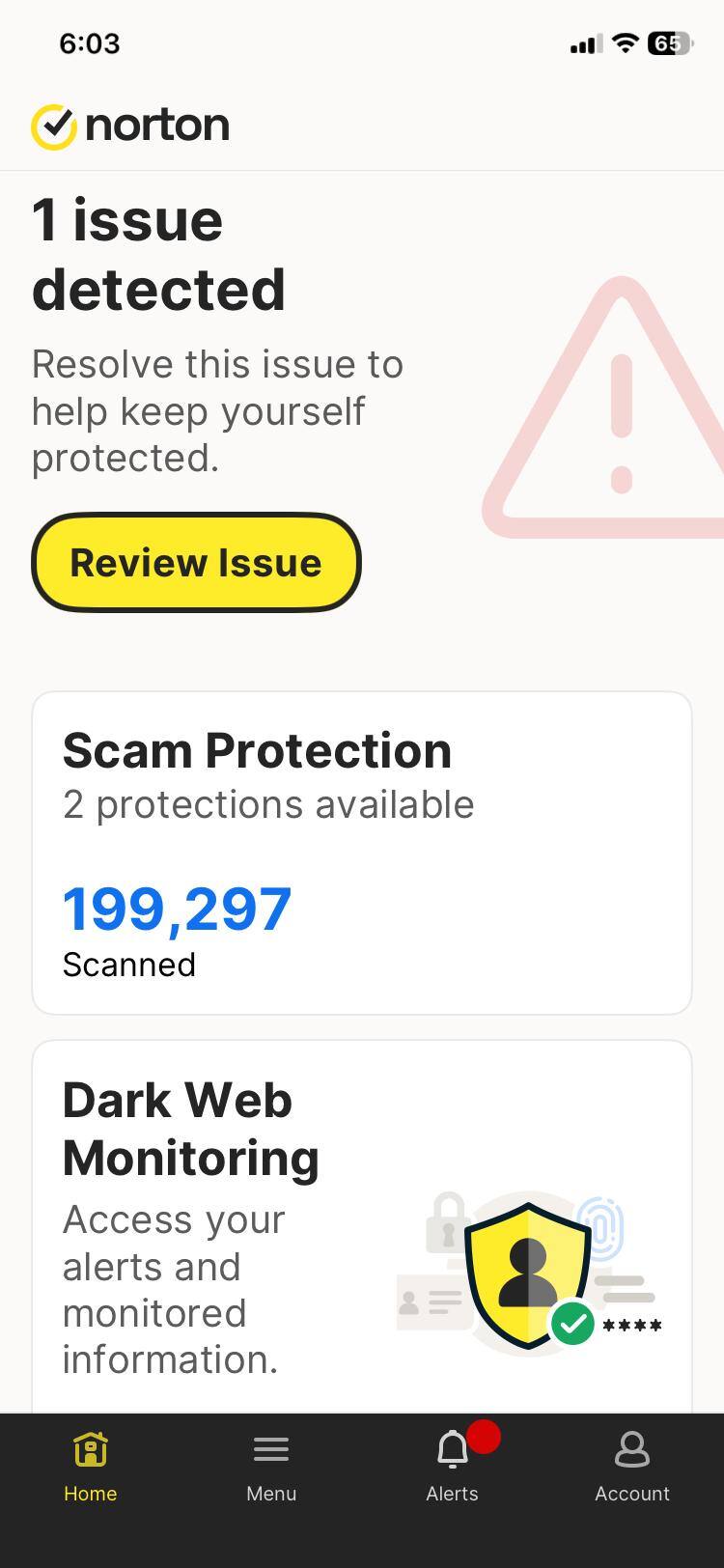Open the Account person icon
Screen dimensions: 724x1568
tap(632, 1449)
